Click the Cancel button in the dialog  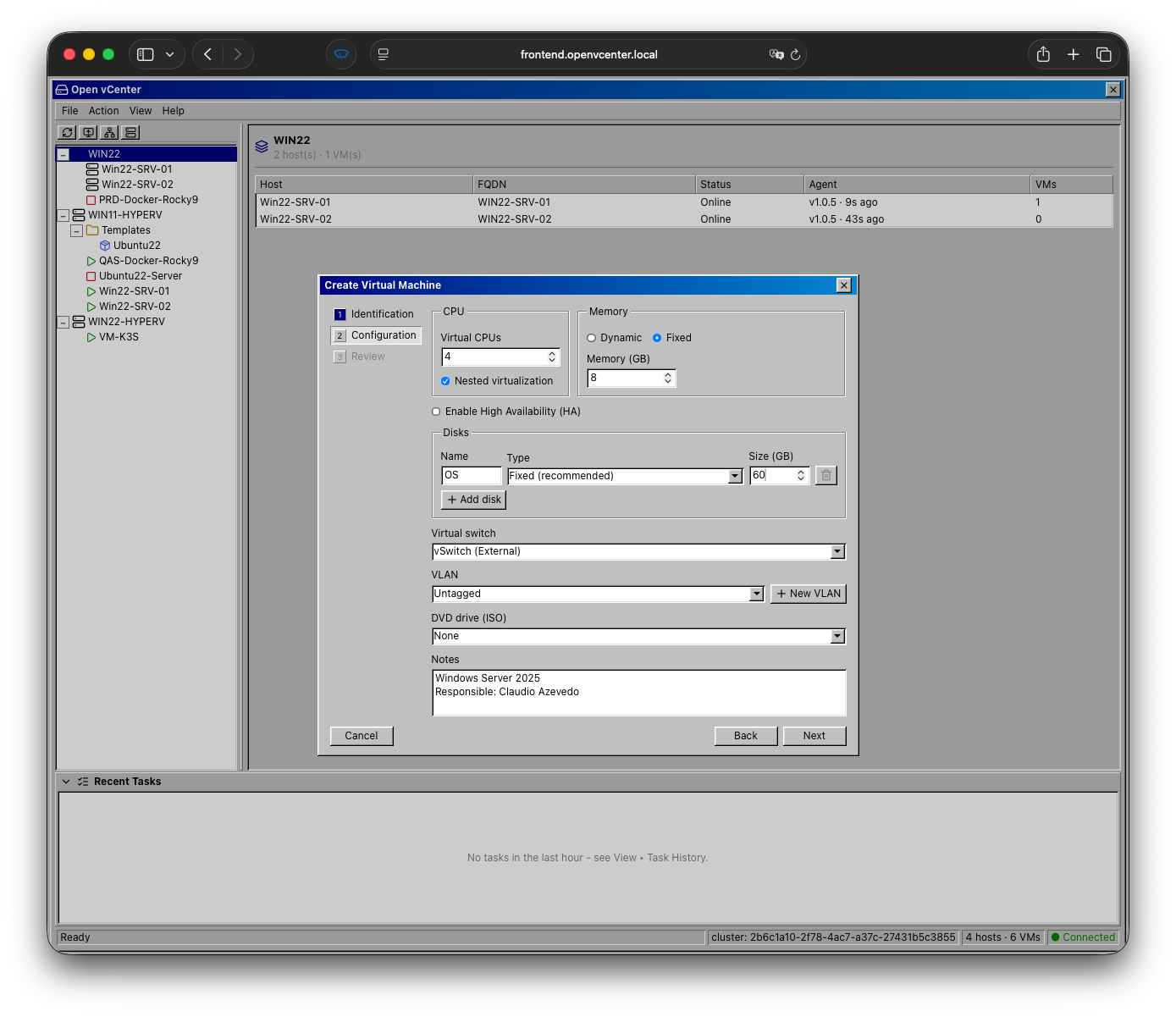(362, 736)
